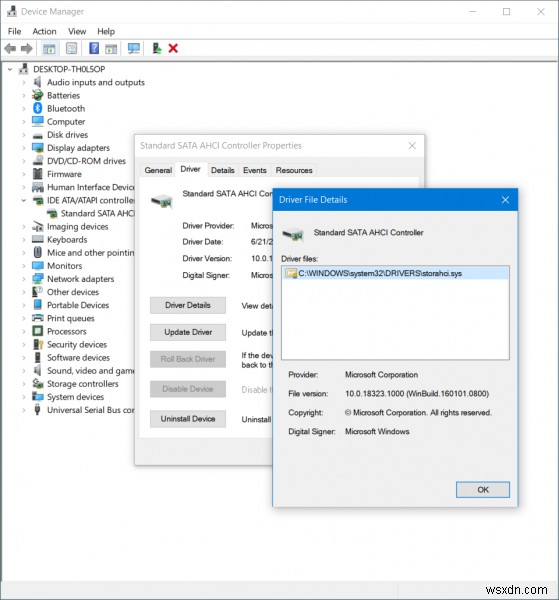Collapse IDE ATA/ATAPI controllers node

[x=23, y=200]
